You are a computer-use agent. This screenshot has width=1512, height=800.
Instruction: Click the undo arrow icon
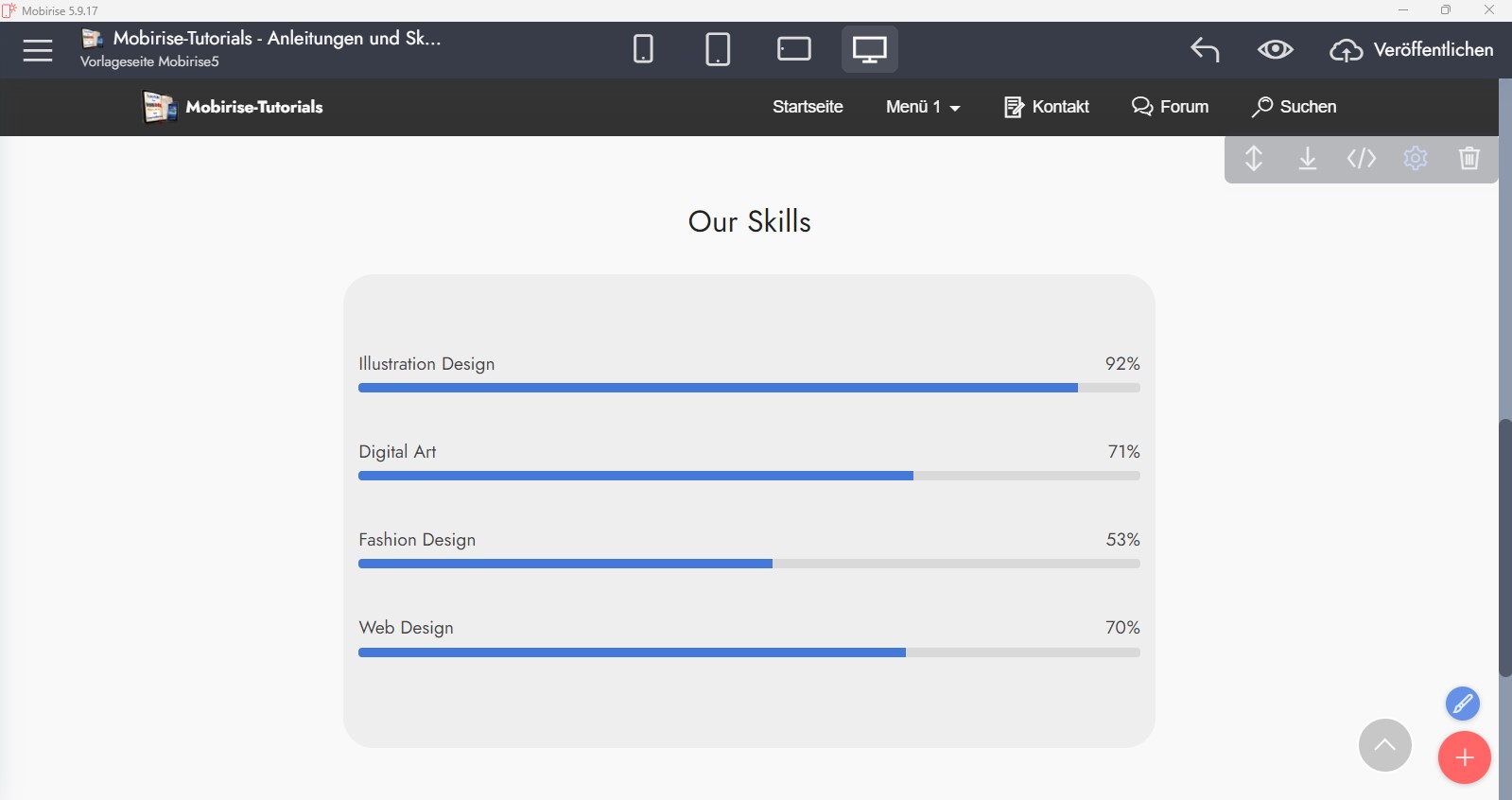1205,49
